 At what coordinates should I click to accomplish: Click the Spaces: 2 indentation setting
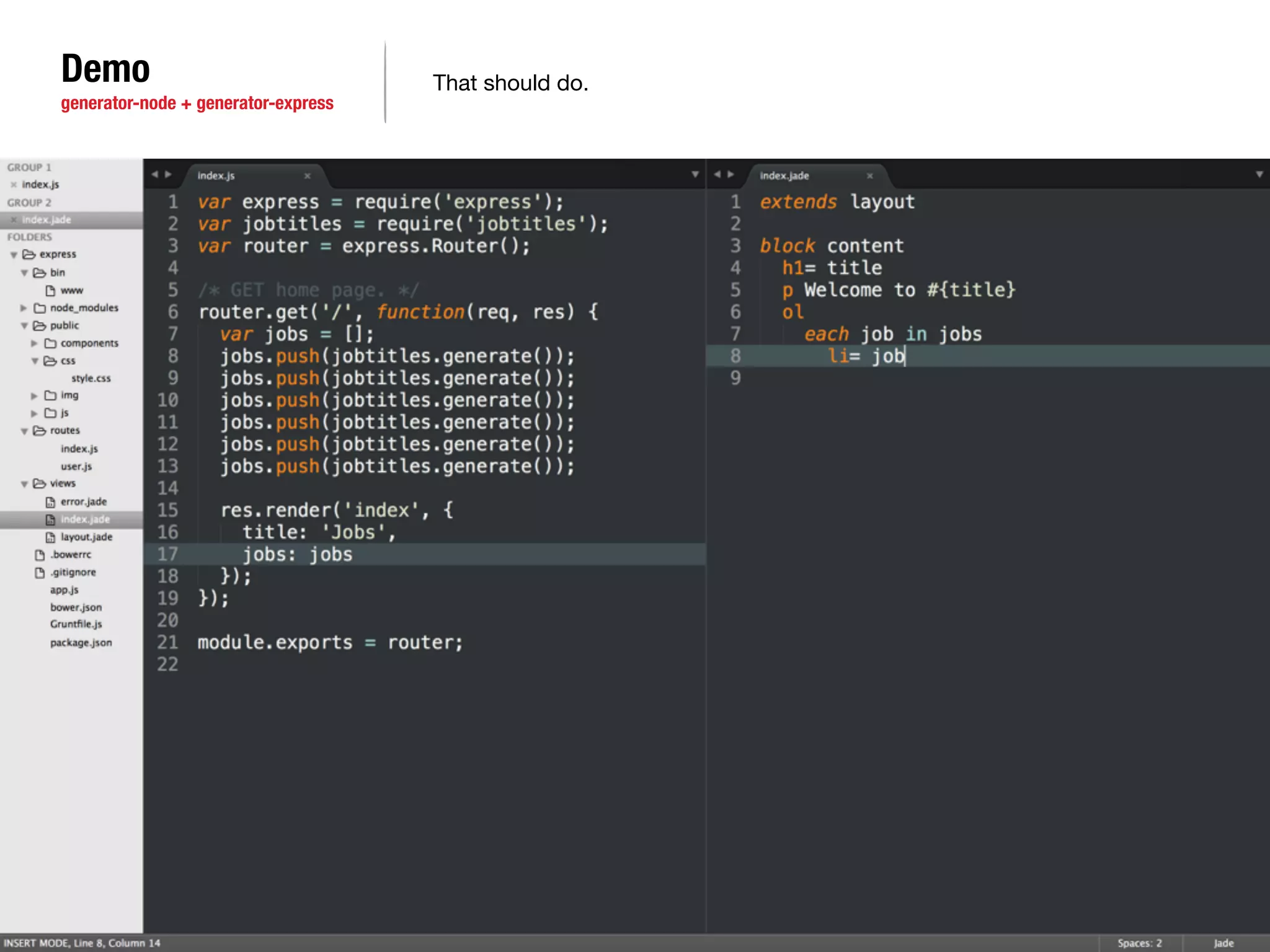point(1139,943)
